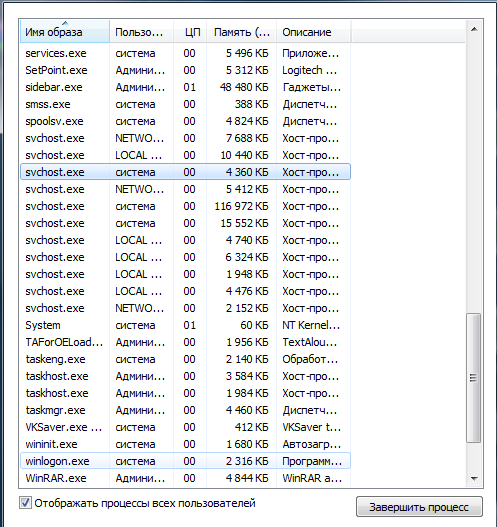
Task: Select the taskmgr.exe process
Action: click(185, 410)
